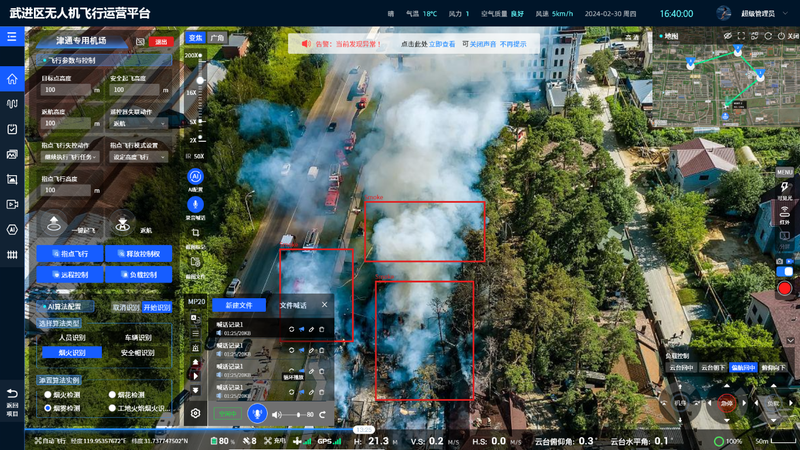The width and height of the screenshot is (800, 450).
Task: Open the hamburger menu in the sidebar
Action: coord(12,37)
